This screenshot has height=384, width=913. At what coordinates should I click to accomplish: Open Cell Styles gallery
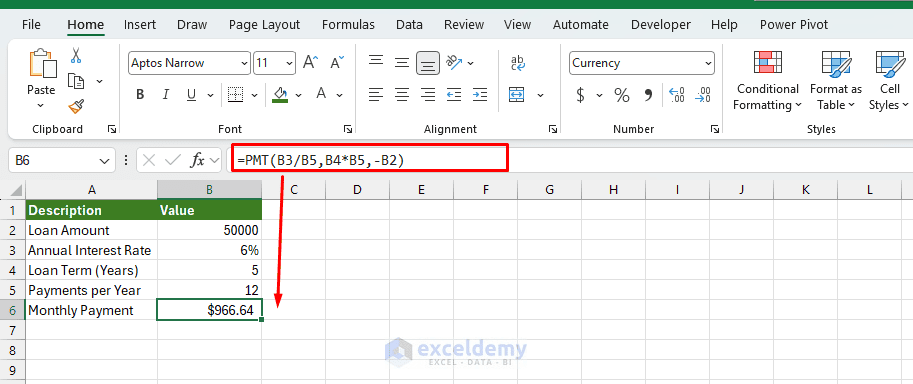pyautogui.click(x=889, y=80)
